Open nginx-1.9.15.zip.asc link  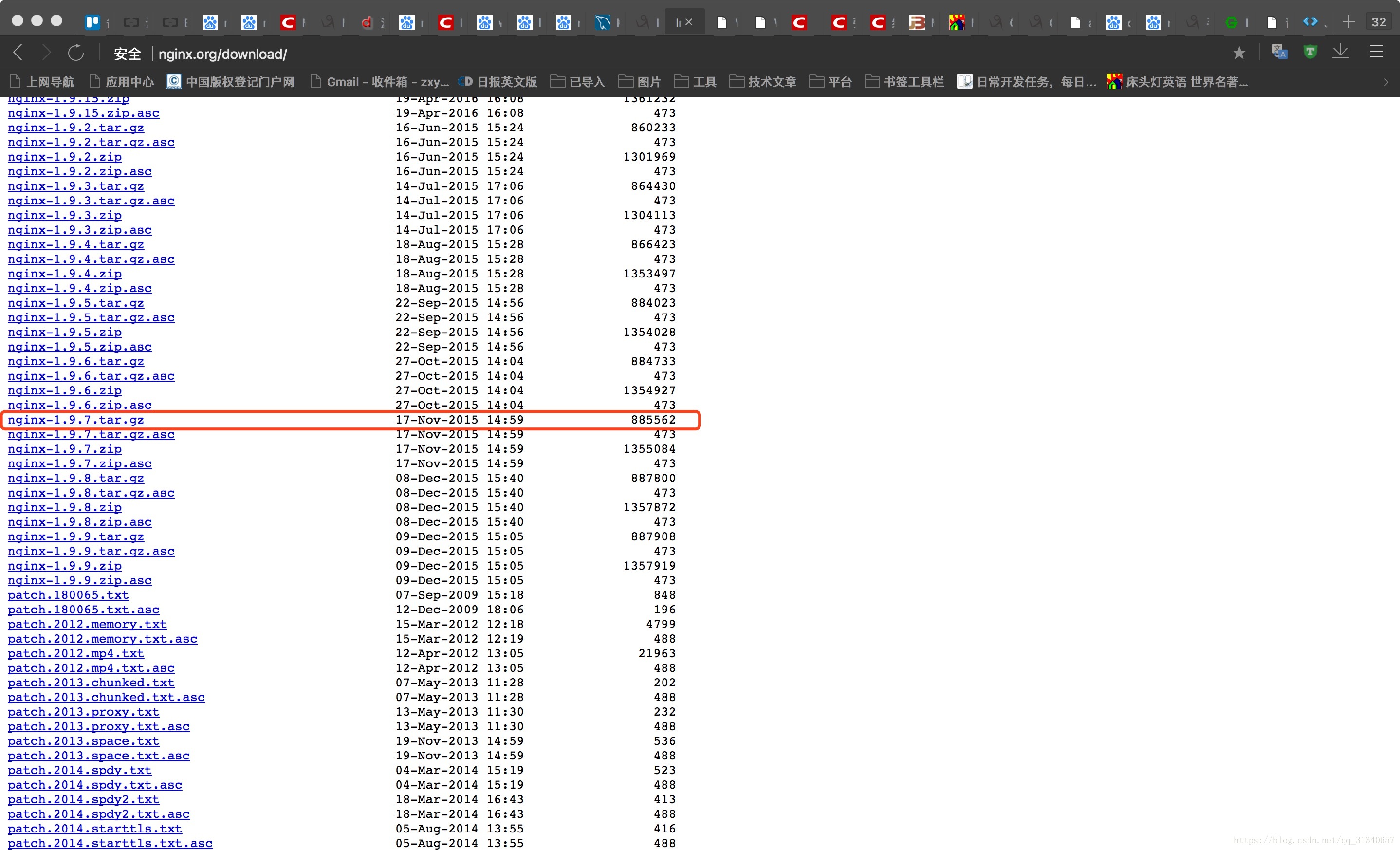[x=84, y=113]
